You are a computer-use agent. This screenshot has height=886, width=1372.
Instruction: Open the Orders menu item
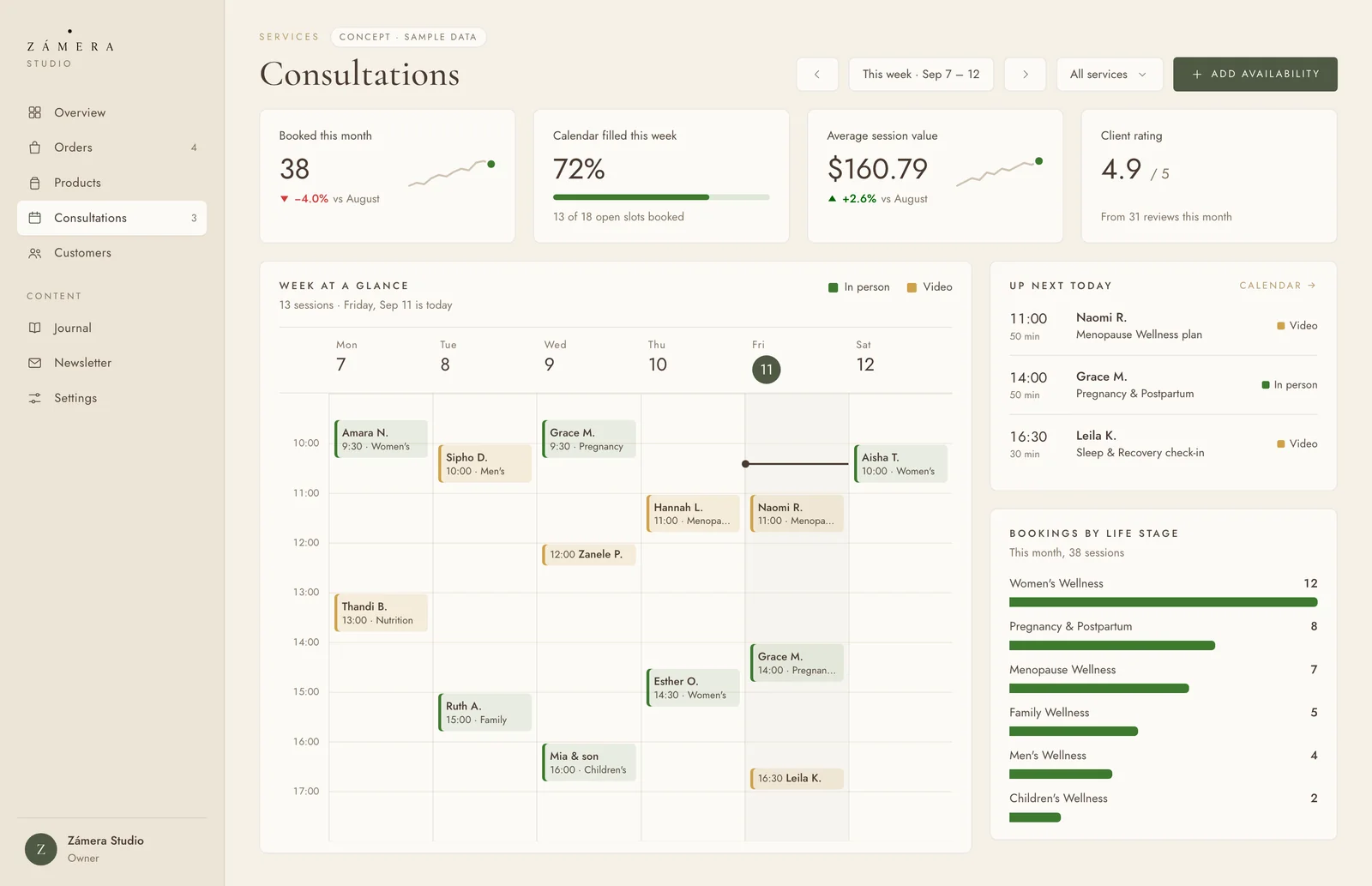111,148
